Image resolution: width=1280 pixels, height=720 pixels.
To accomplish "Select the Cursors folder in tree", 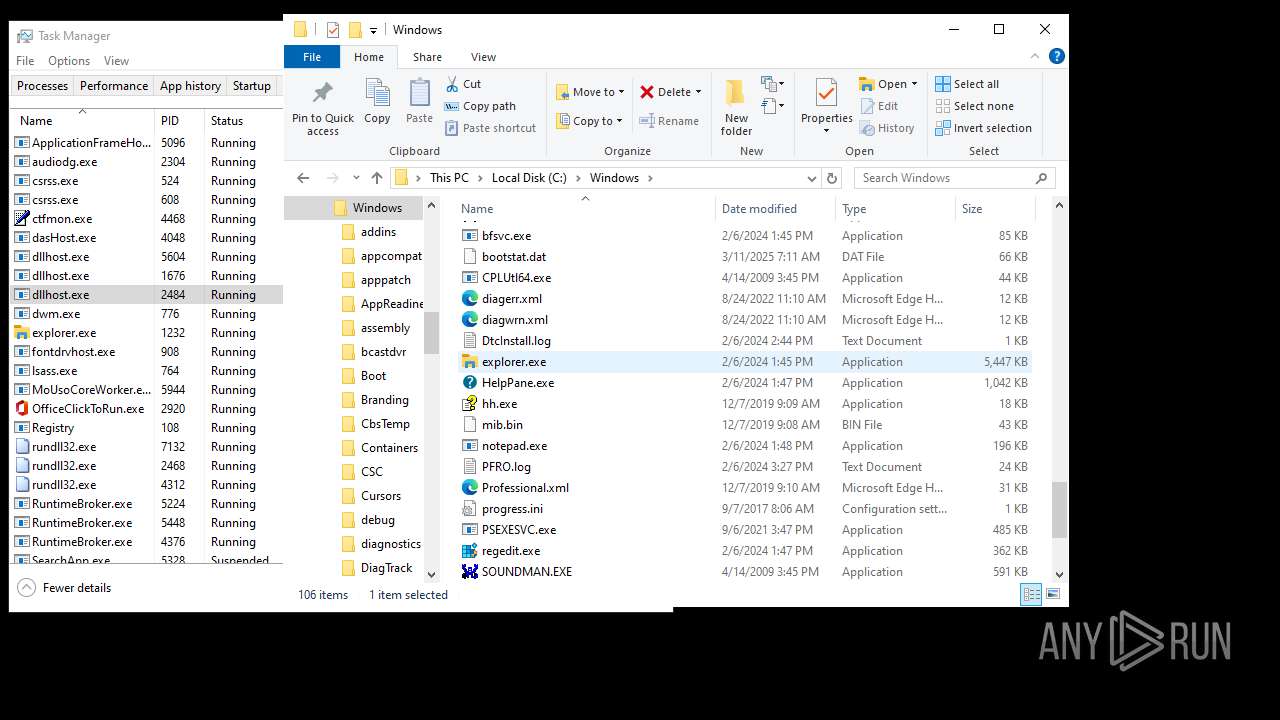I will [381, 496].
